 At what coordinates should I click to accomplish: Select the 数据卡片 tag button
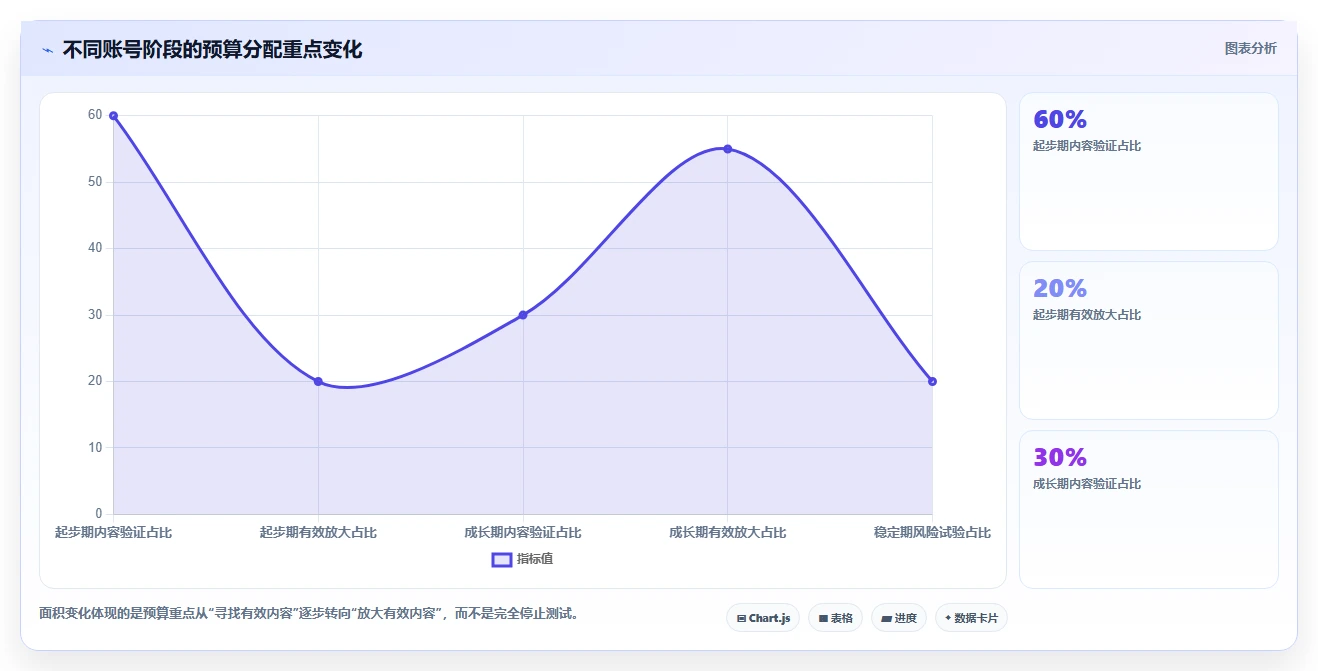[x=971, y=618]
